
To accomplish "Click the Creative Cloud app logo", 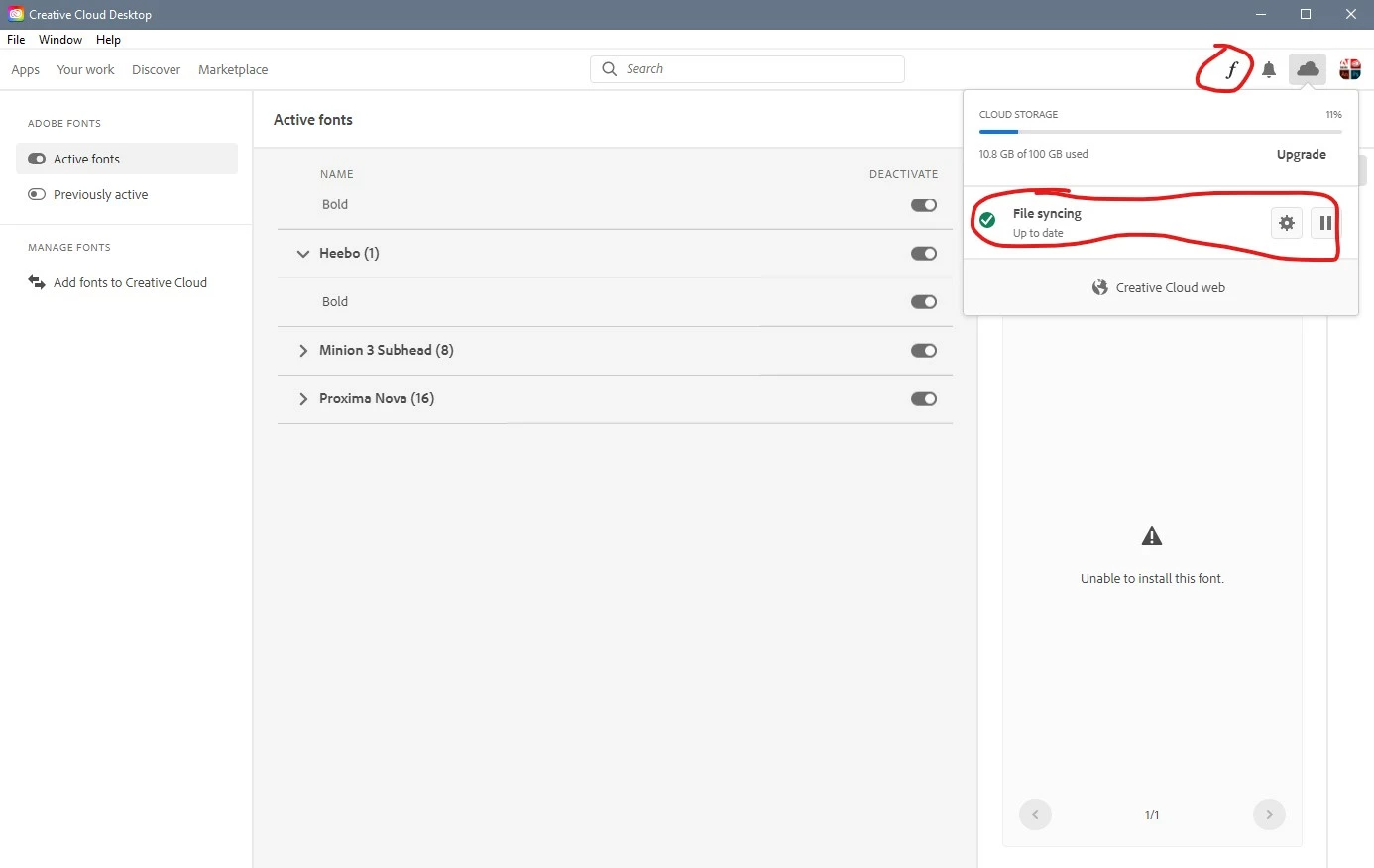I will 16,14.
